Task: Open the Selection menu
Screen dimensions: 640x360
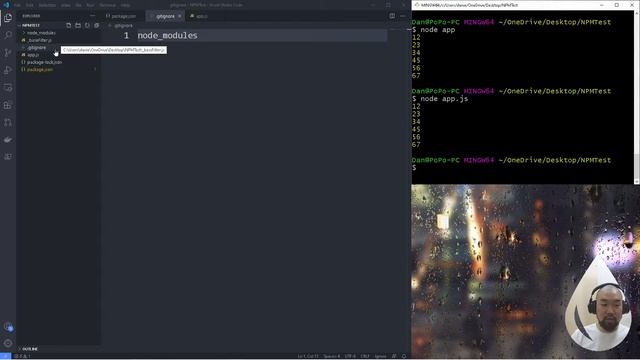Action: coord(47,5)
